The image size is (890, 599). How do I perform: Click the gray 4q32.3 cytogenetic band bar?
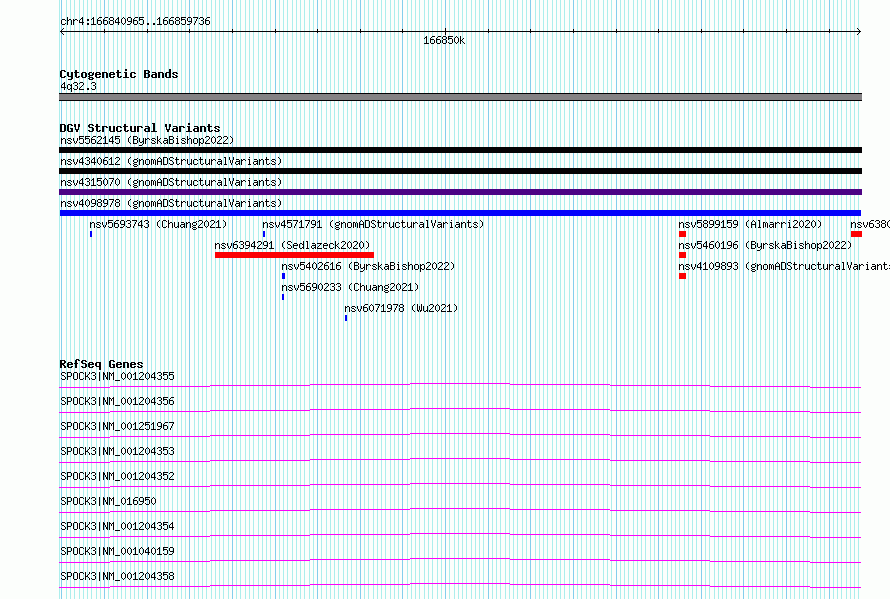click(460, 97)
